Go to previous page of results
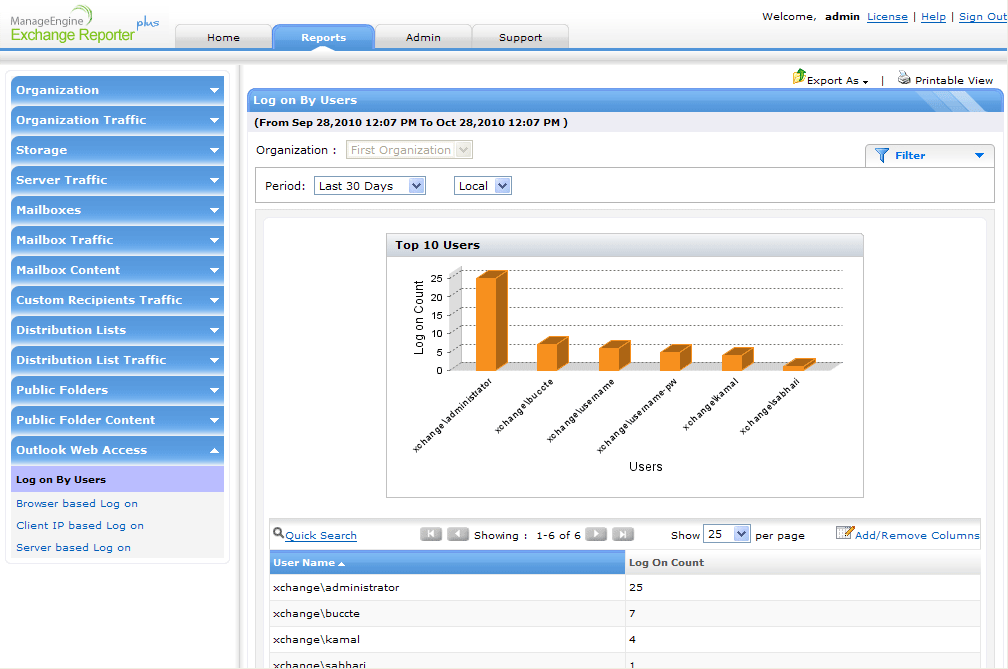Viewport: 1008px width, 669px height. point(457,534)
